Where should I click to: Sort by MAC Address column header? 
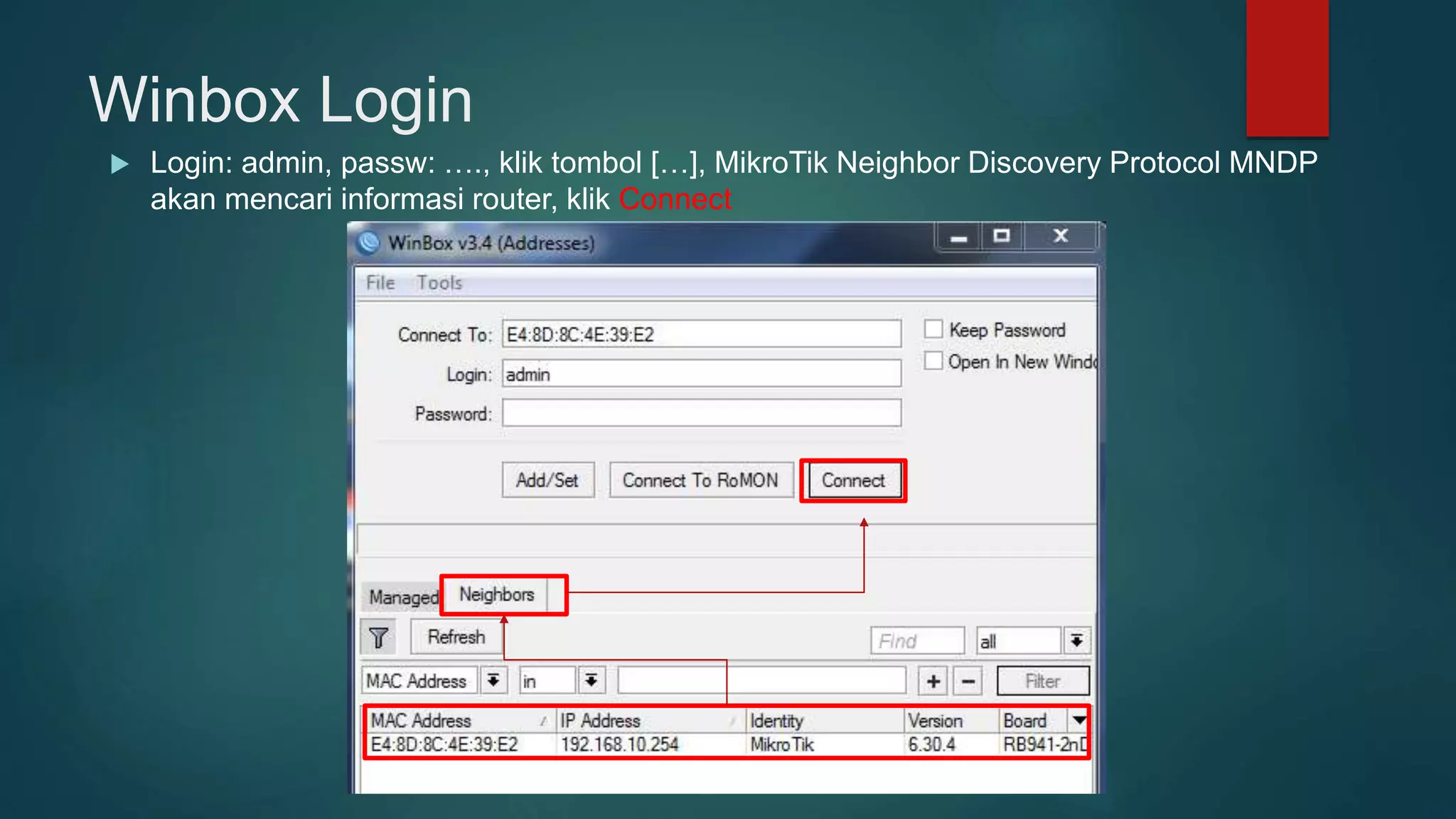point(460,721)
